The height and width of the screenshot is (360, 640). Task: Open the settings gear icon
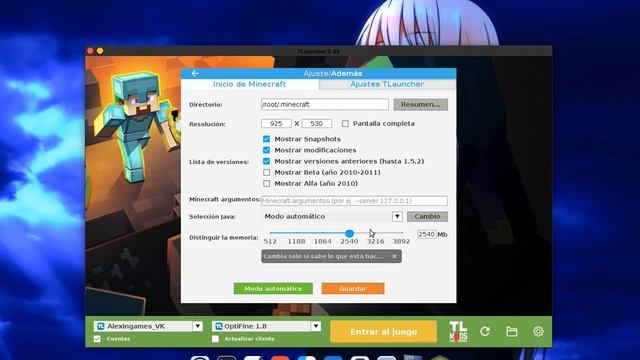538,331
